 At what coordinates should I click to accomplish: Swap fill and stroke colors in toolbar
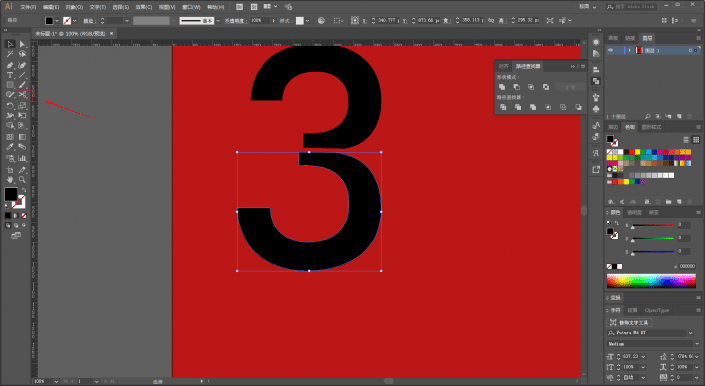click(24, 190)
